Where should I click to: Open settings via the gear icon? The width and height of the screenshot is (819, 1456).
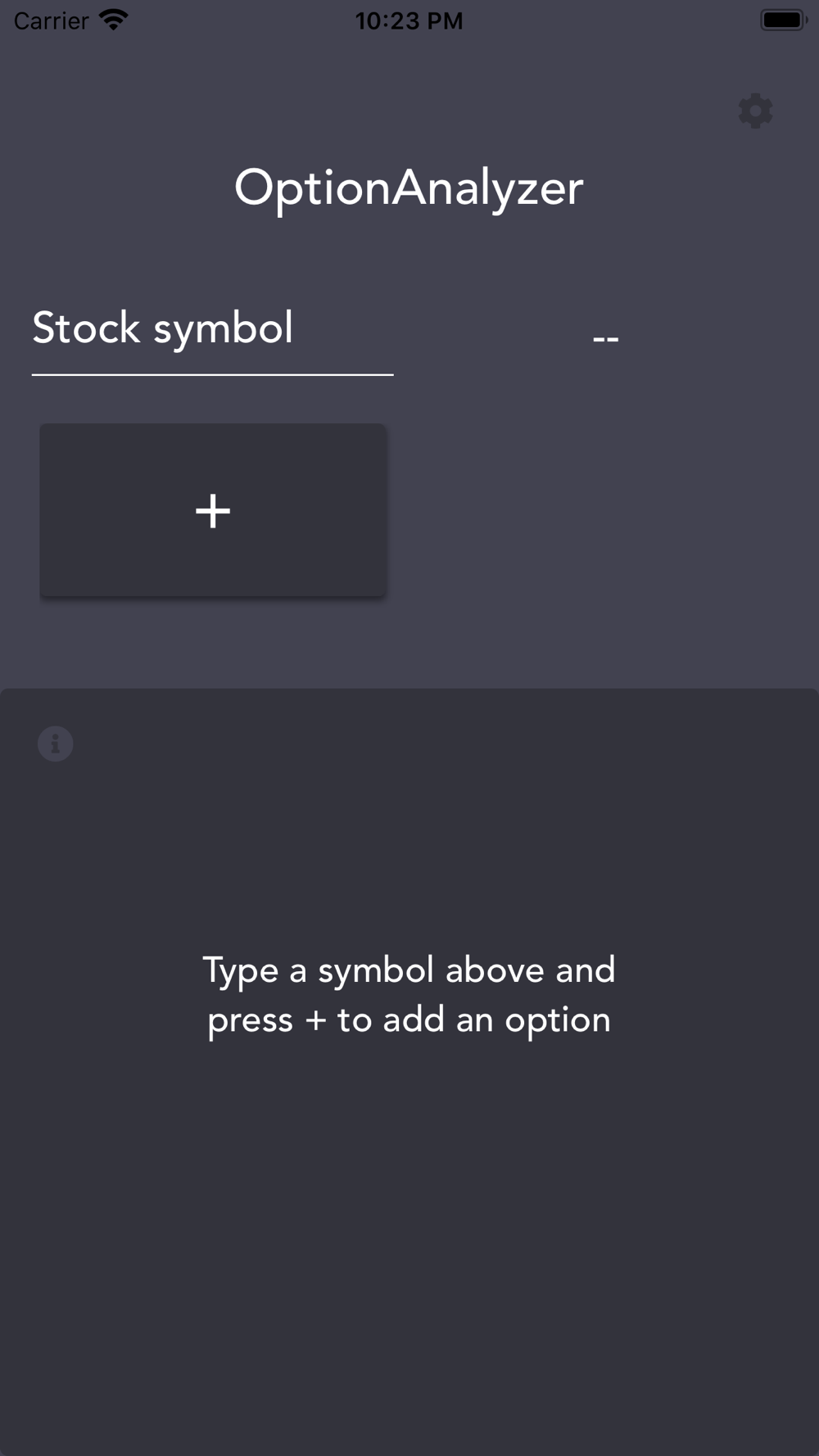[x=755, y=111]
